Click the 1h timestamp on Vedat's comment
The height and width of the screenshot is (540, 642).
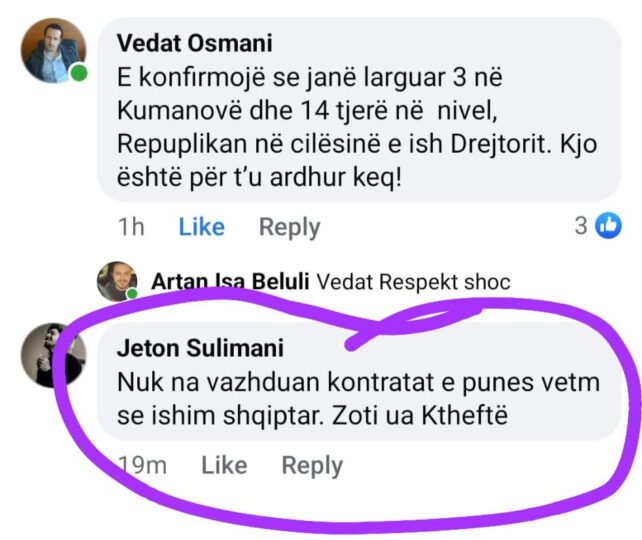130,227
